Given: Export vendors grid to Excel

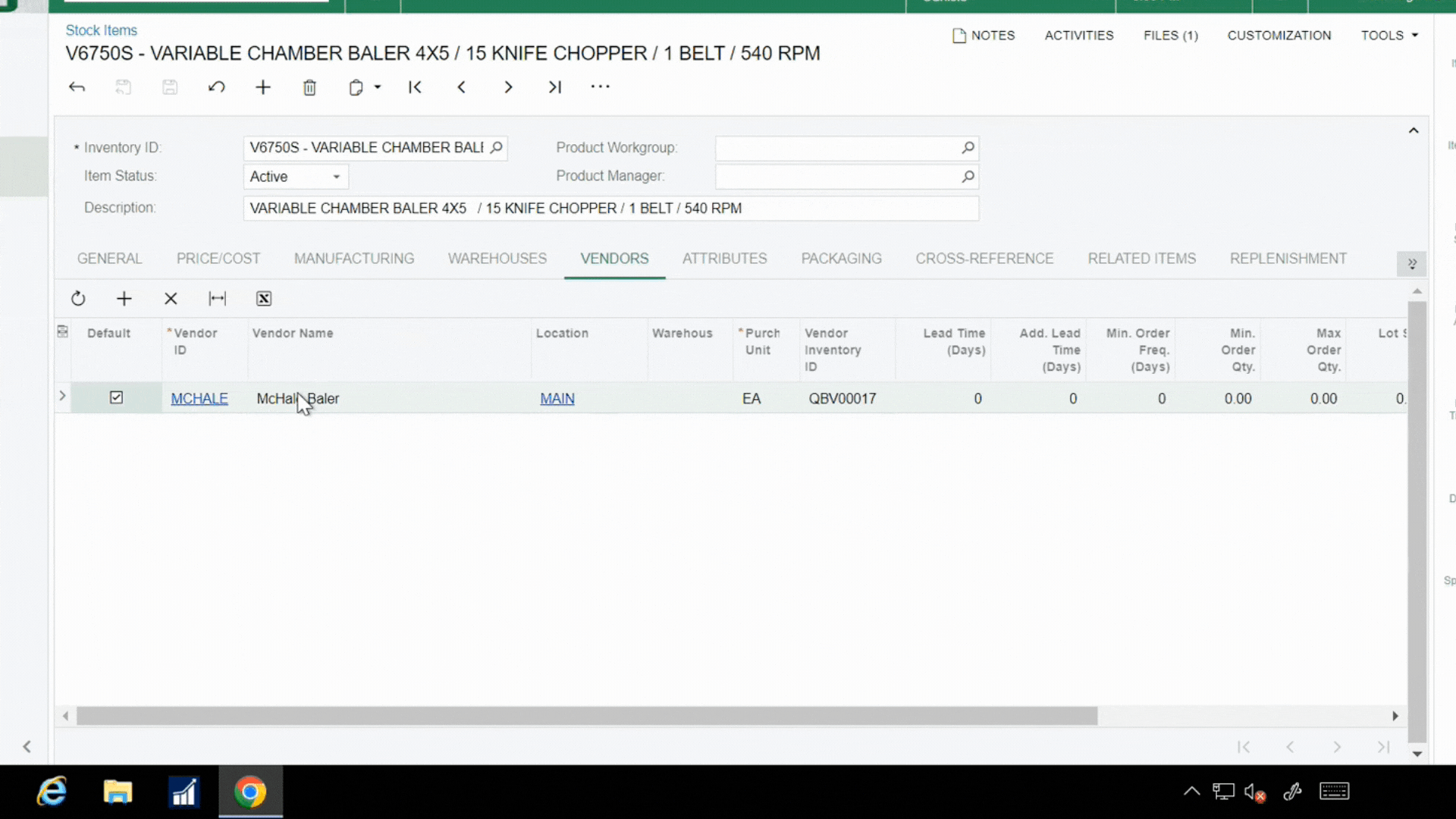Looking at the screenshot, I should 264,299.
